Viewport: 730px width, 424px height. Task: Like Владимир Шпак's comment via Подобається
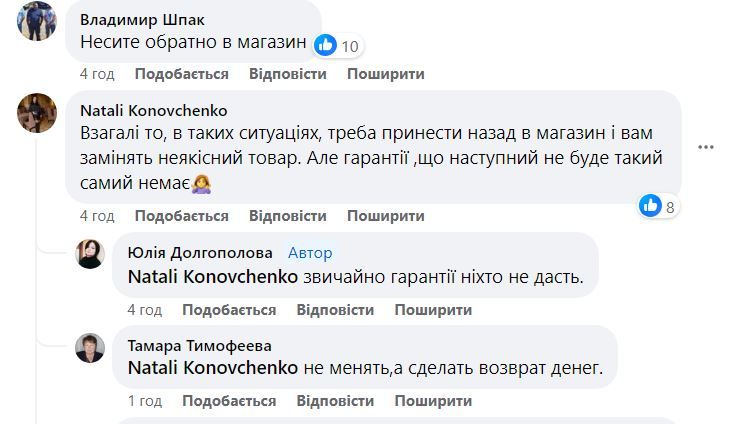coord(181,74)
